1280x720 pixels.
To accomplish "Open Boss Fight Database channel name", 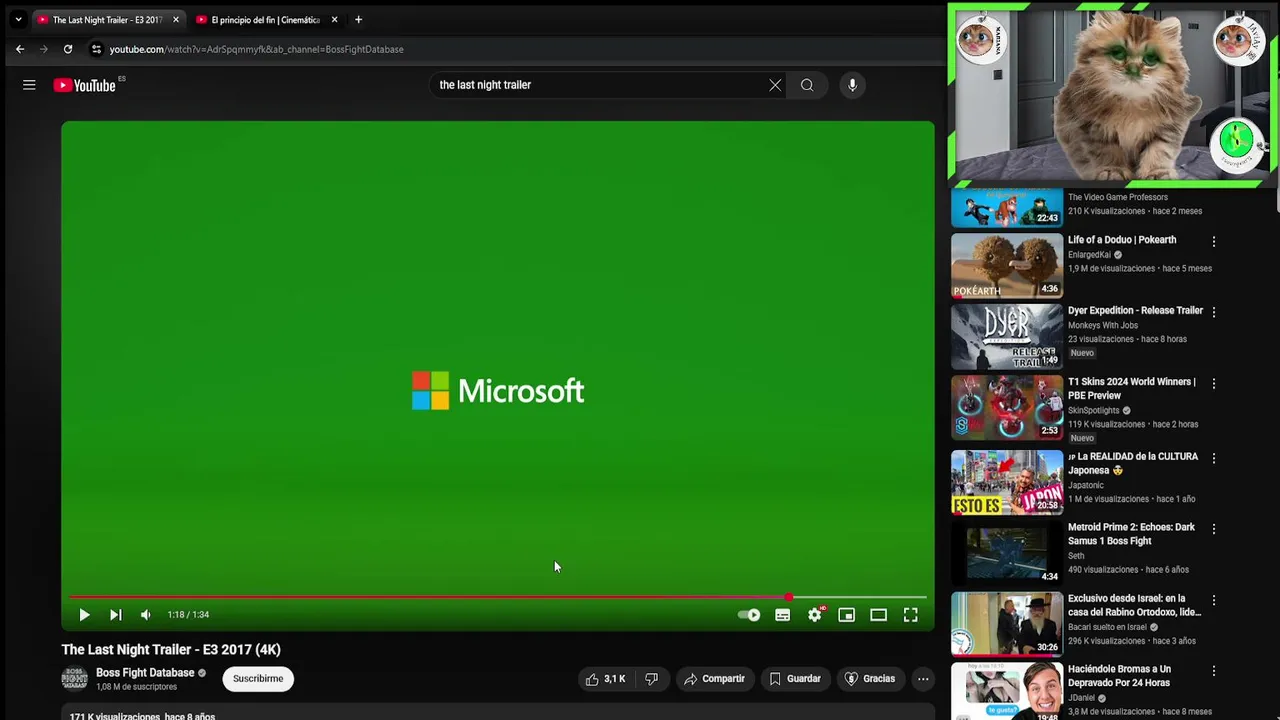I will pos(145,673).
